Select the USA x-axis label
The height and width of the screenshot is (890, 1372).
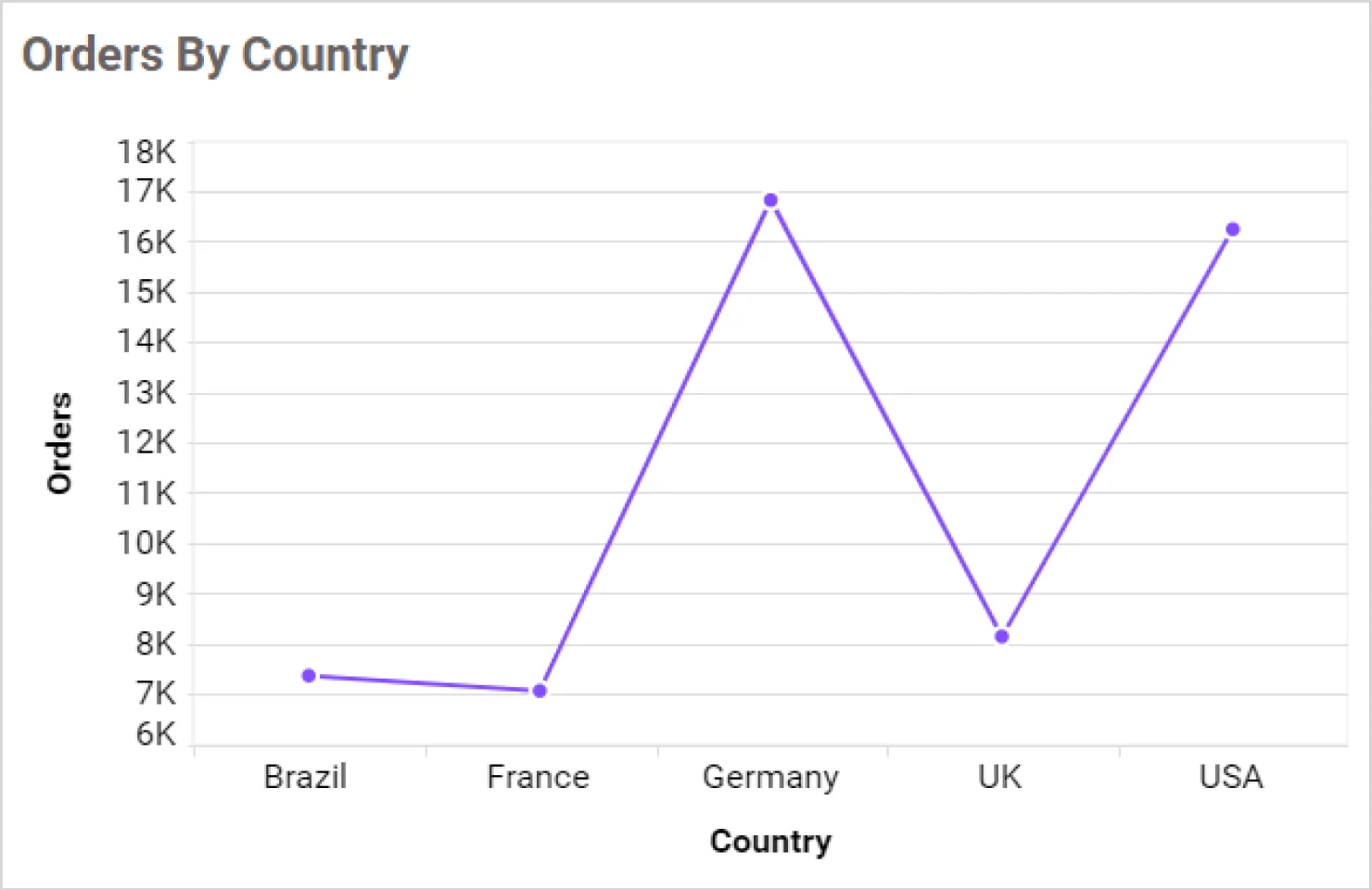[x=1230, y=777]
